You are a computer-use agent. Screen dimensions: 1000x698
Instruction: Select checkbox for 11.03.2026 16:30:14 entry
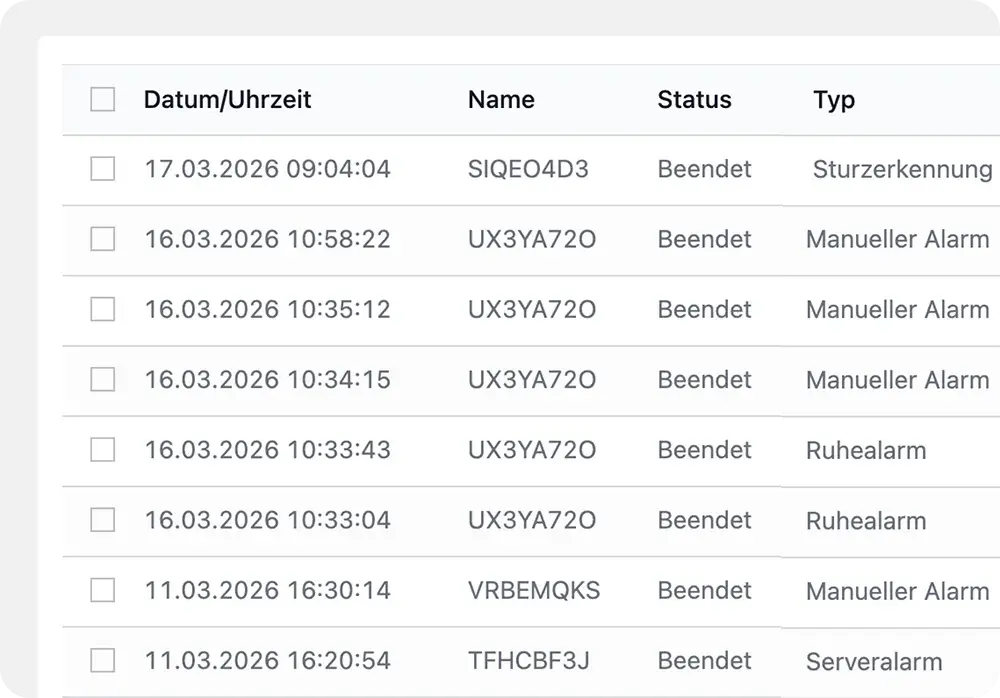pos(103,591)
